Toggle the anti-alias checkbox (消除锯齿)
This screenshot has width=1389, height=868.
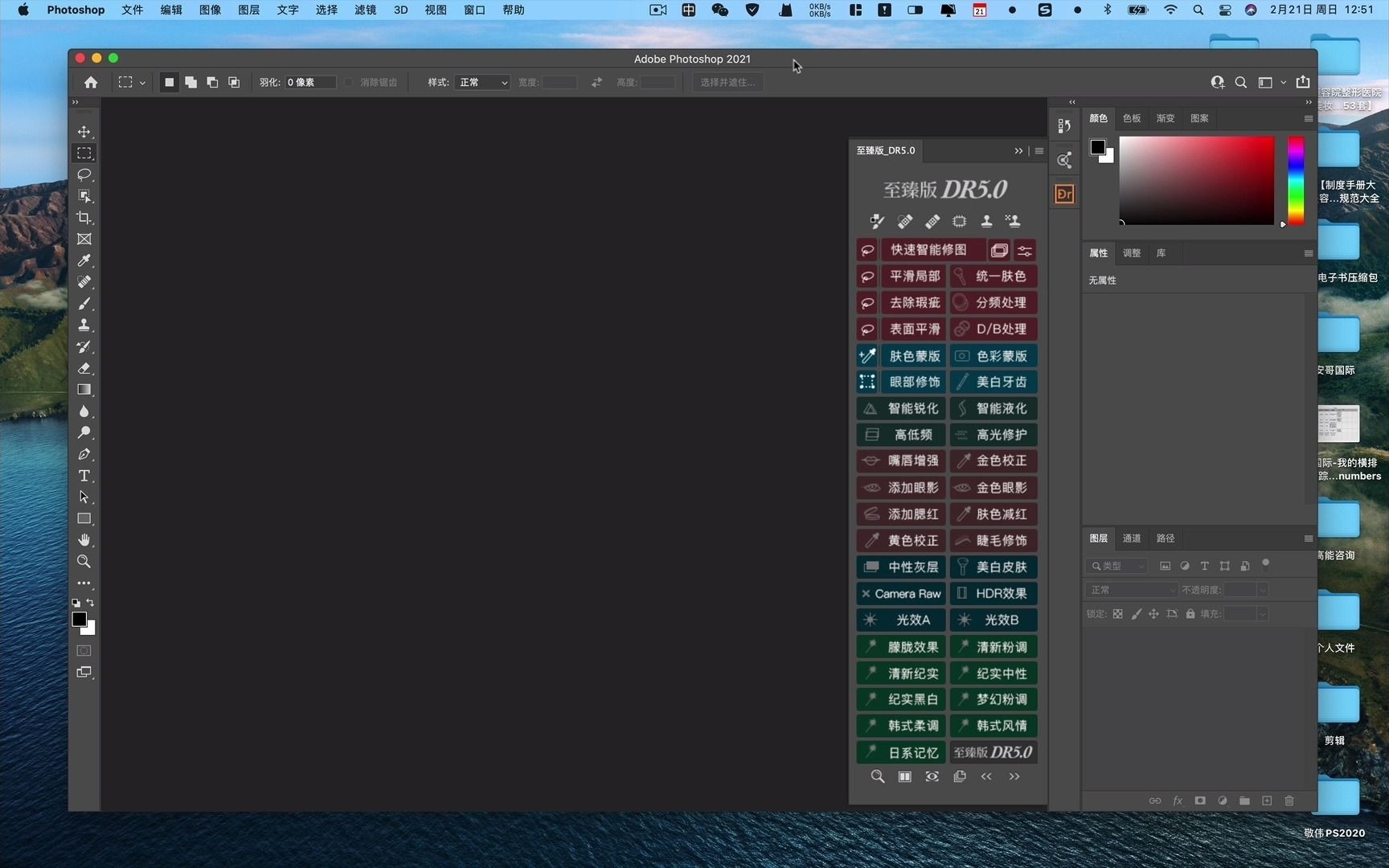(x=349, y=82)
